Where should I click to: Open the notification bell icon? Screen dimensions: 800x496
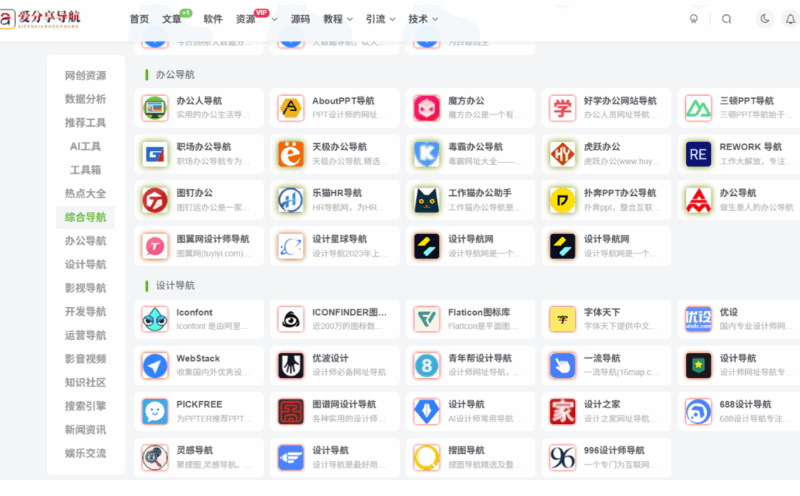(x=790, y=19)
